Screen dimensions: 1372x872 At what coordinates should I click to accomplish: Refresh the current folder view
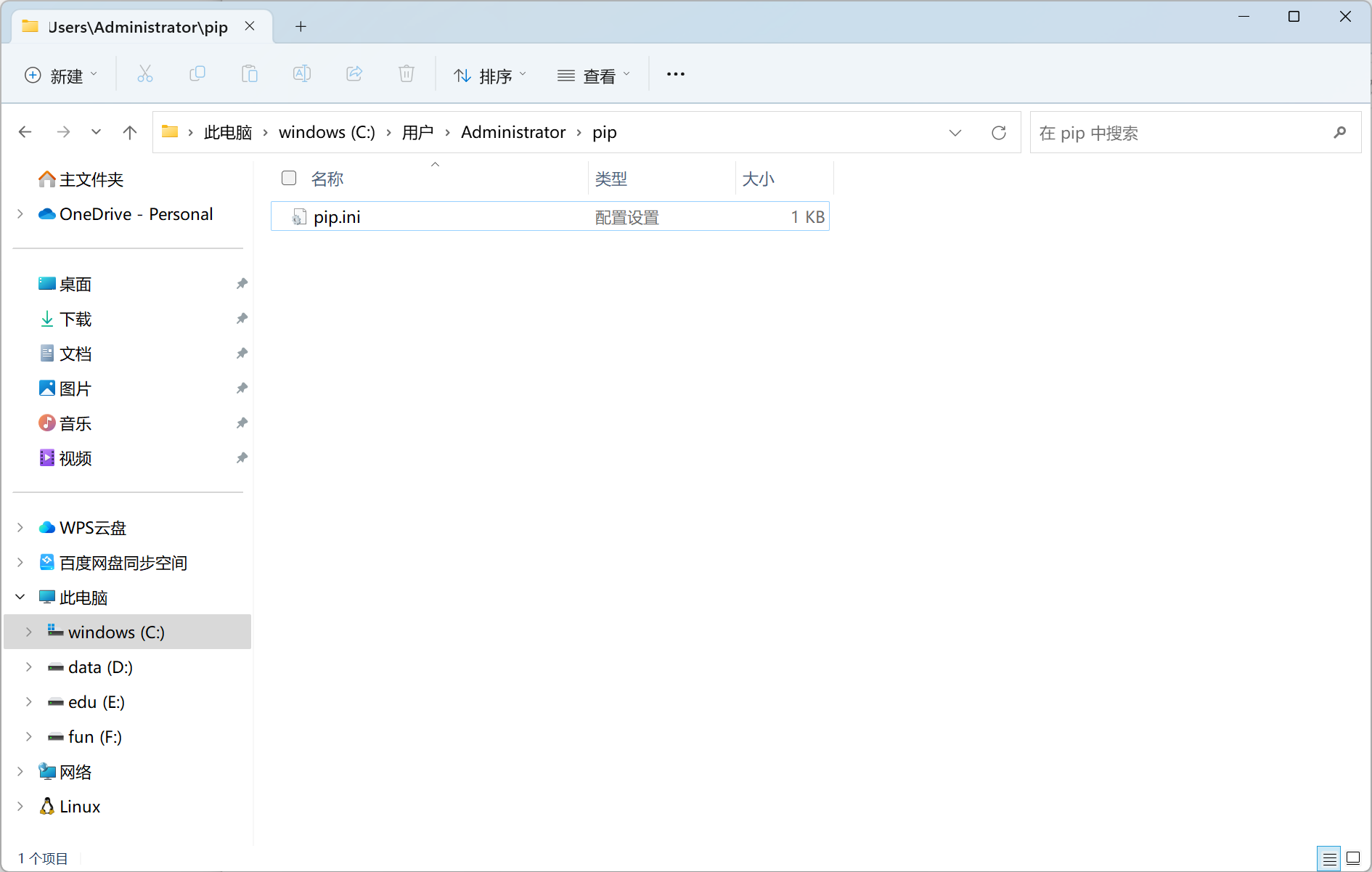(999, 132)
